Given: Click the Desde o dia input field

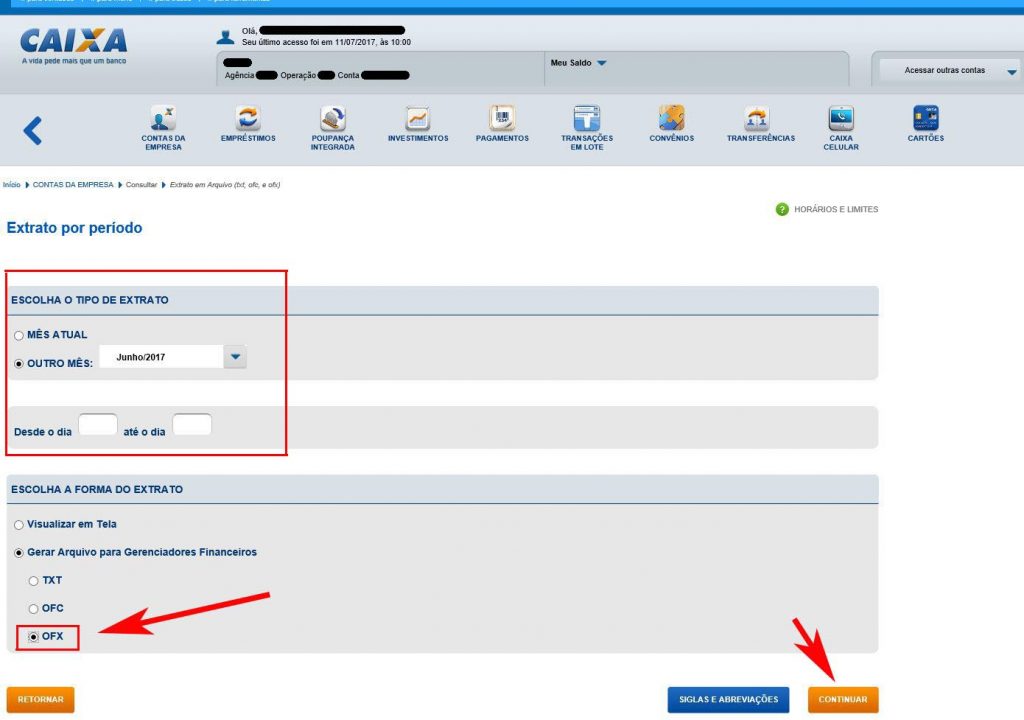Looking at the screenshot, I should [x=98, y=425].
